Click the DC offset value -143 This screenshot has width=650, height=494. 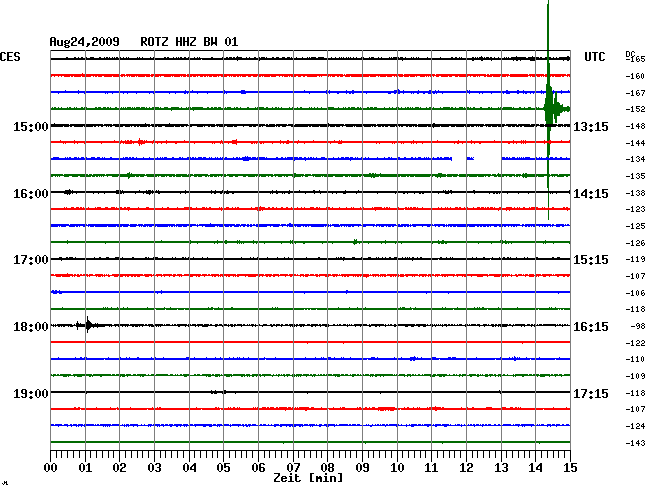point(635,443)
